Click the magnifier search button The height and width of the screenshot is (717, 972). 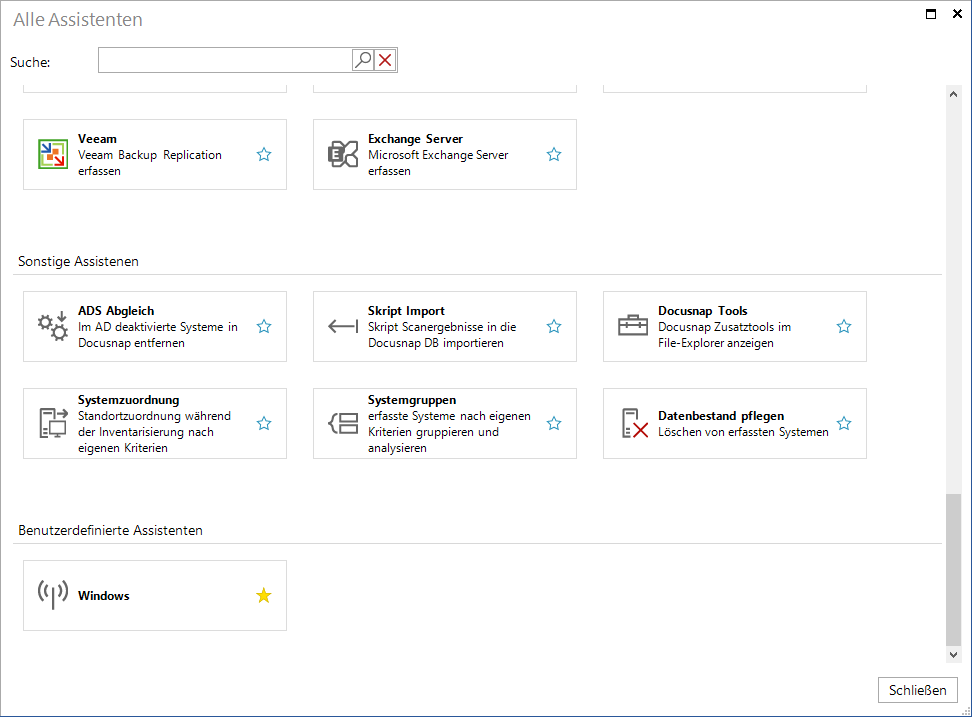[363, 60]
